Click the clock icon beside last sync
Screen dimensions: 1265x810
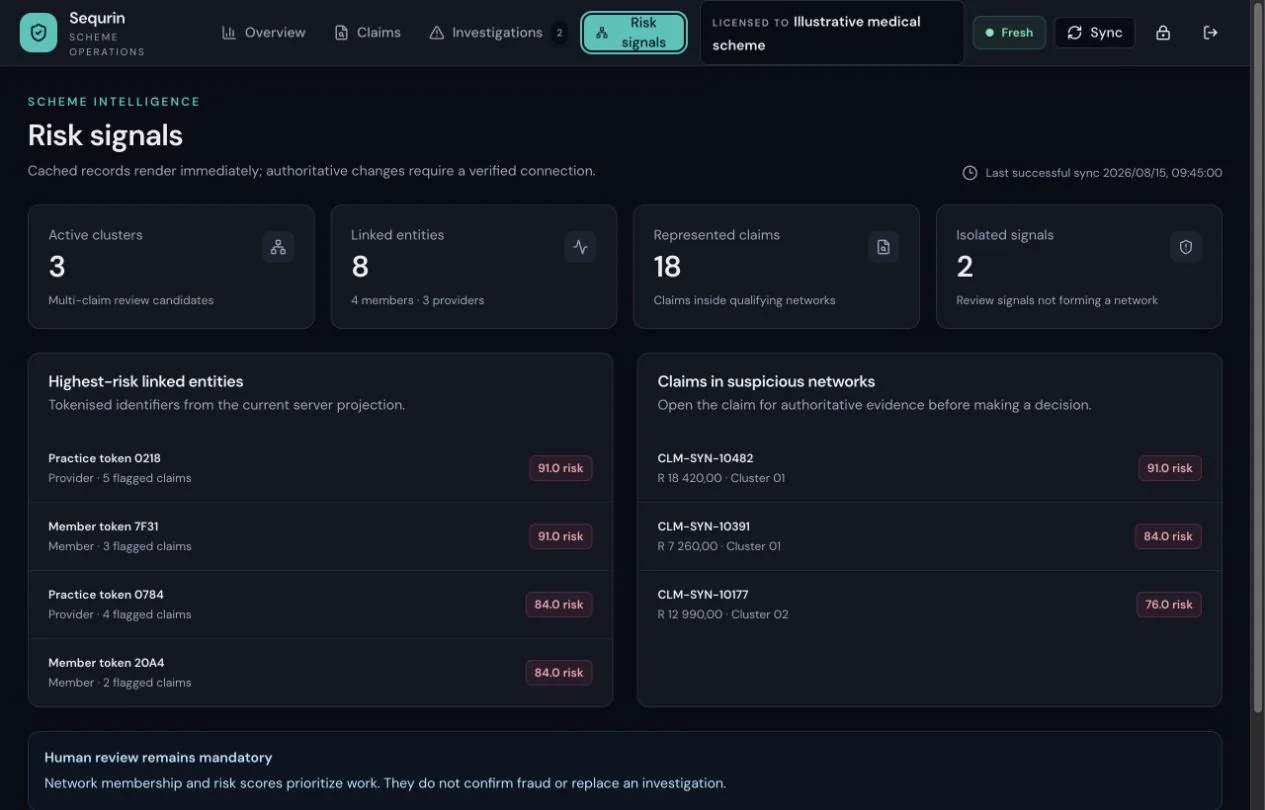tap(970, 173)
